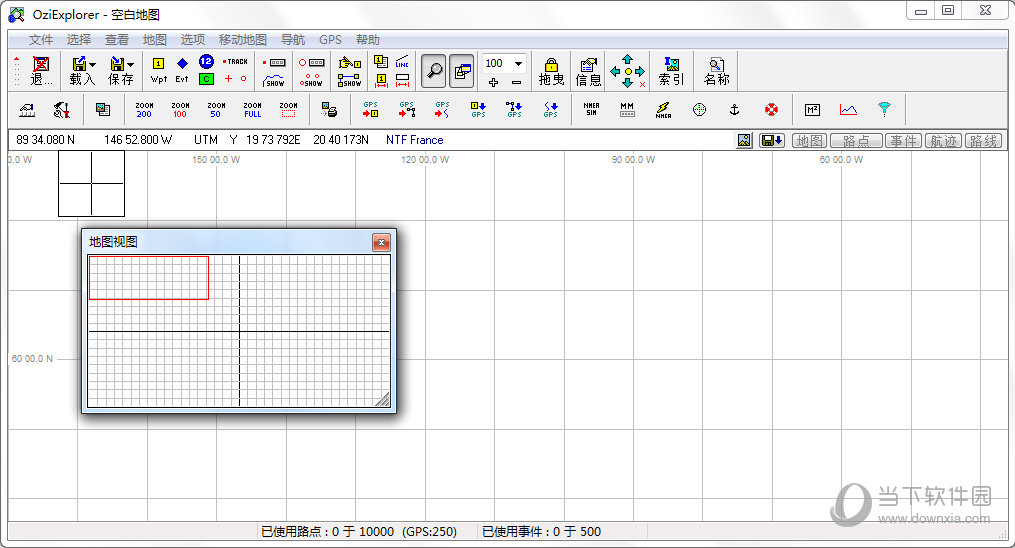Open the 导航 menu
This screenshot has height=548, width=1015.
click(293, 40)
